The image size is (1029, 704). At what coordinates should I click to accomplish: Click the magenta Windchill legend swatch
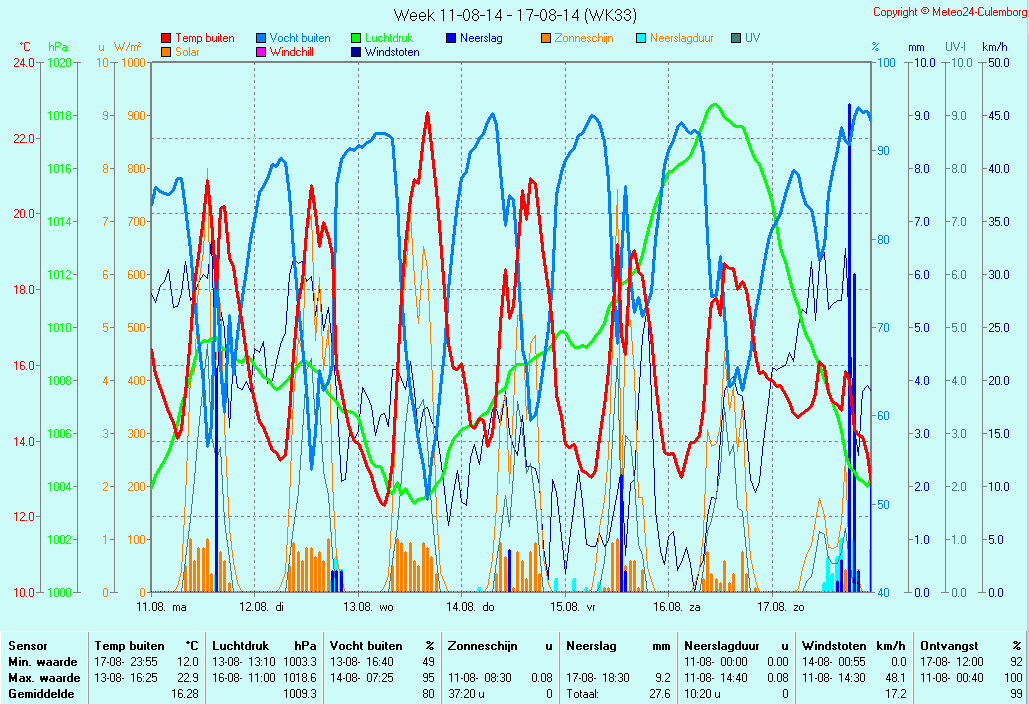(261, 52)
